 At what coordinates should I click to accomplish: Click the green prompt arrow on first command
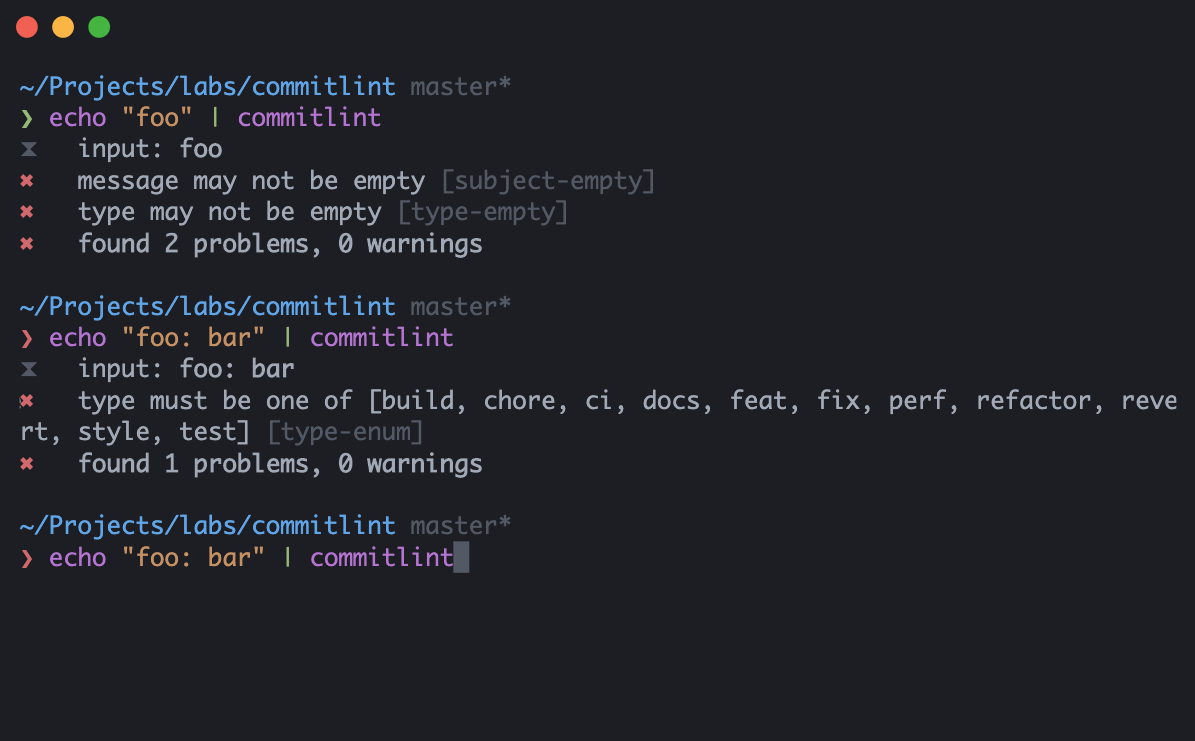point(27,118)
